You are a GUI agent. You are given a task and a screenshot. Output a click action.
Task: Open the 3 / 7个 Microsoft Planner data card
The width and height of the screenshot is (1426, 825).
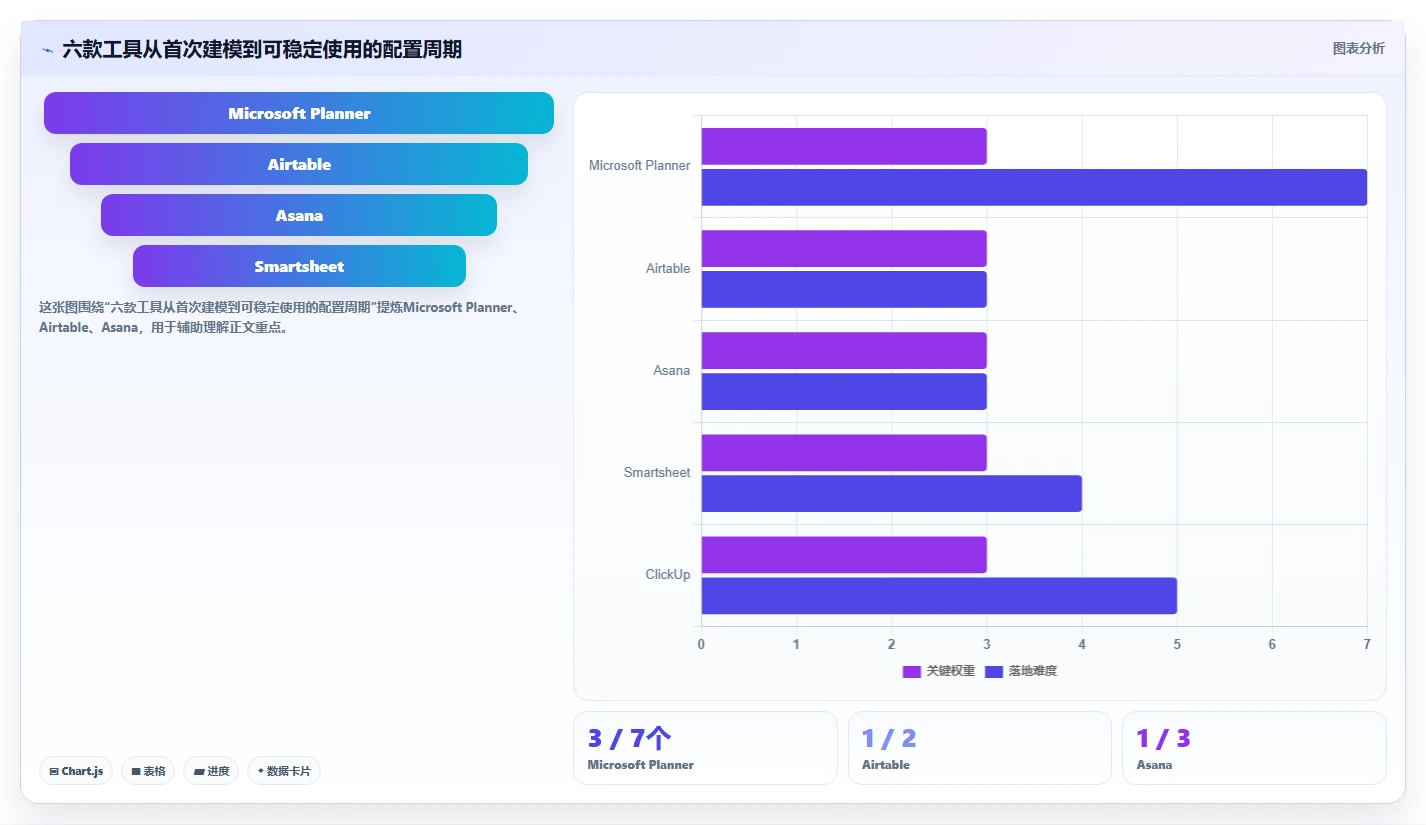click(705, 748)
